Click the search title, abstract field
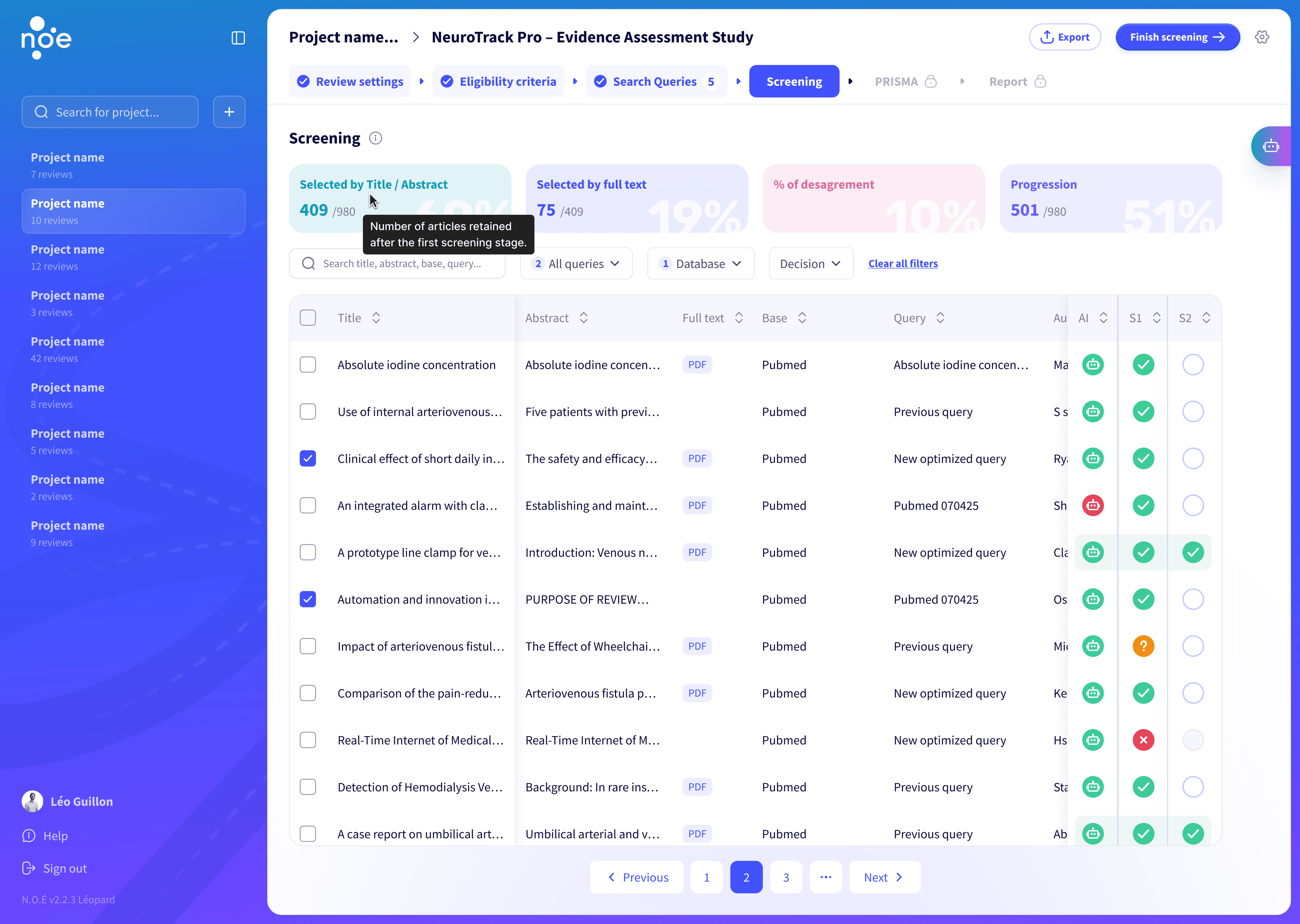 [401, 263]
